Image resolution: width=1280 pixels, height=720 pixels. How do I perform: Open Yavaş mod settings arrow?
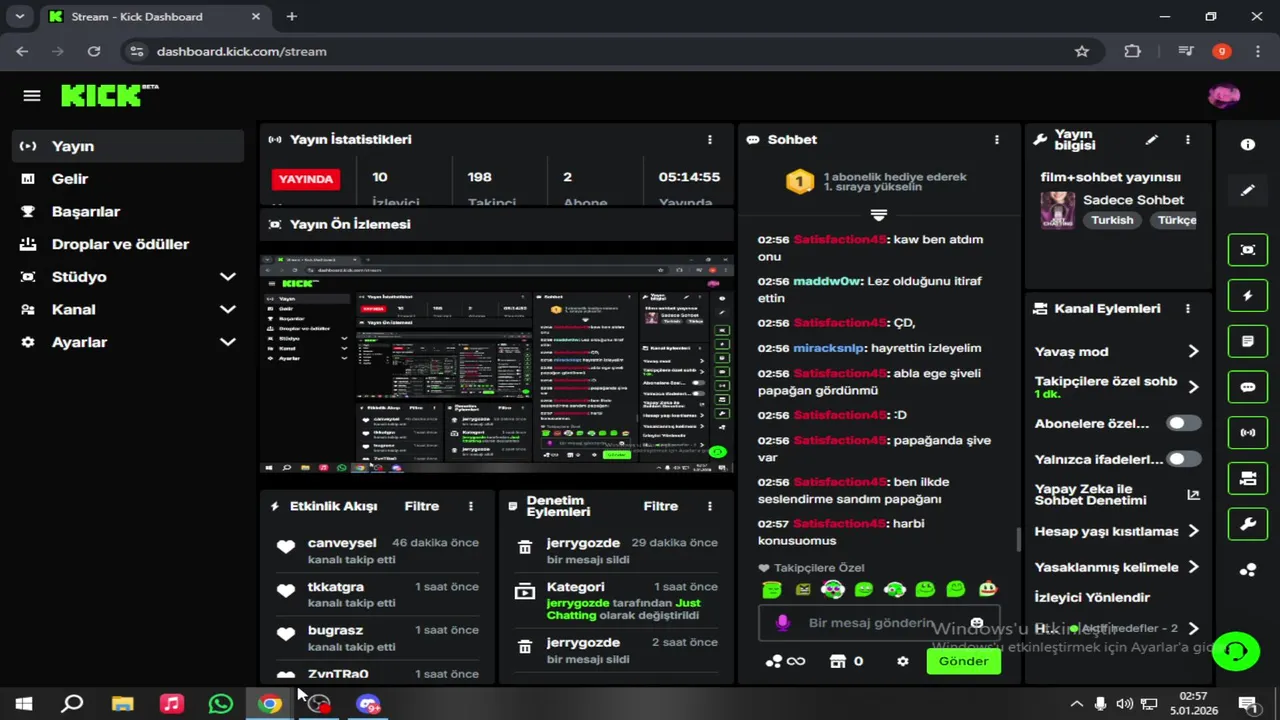click(1193, 351)
